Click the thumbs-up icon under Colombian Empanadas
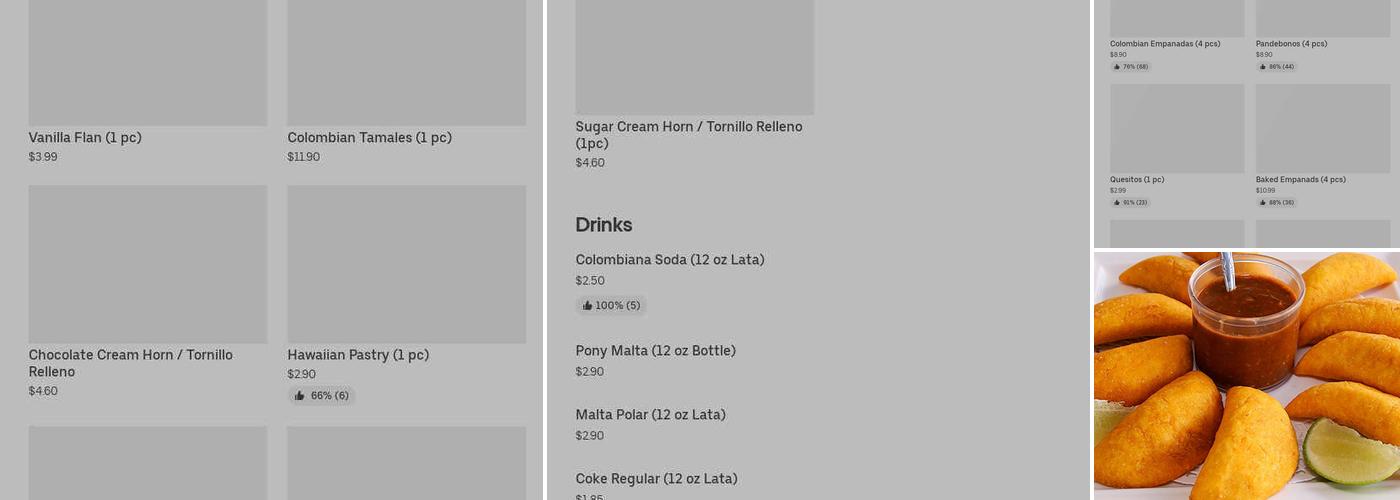The height and width of the screenshot is (500, 1400). coord(1116,67)
